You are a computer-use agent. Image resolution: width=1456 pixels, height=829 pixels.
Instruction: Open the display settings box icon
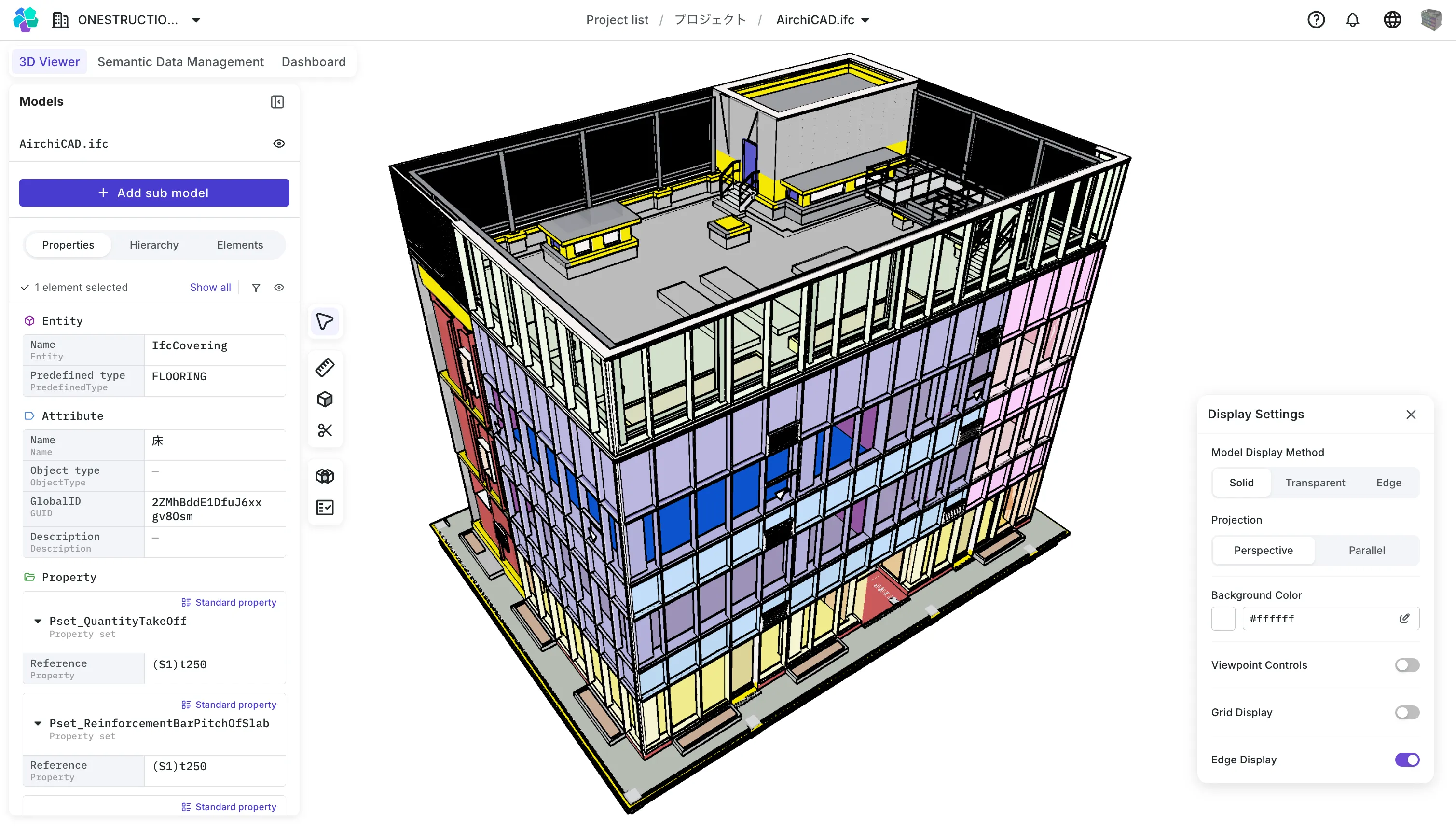pyautogui.click(x=325, y=476)
